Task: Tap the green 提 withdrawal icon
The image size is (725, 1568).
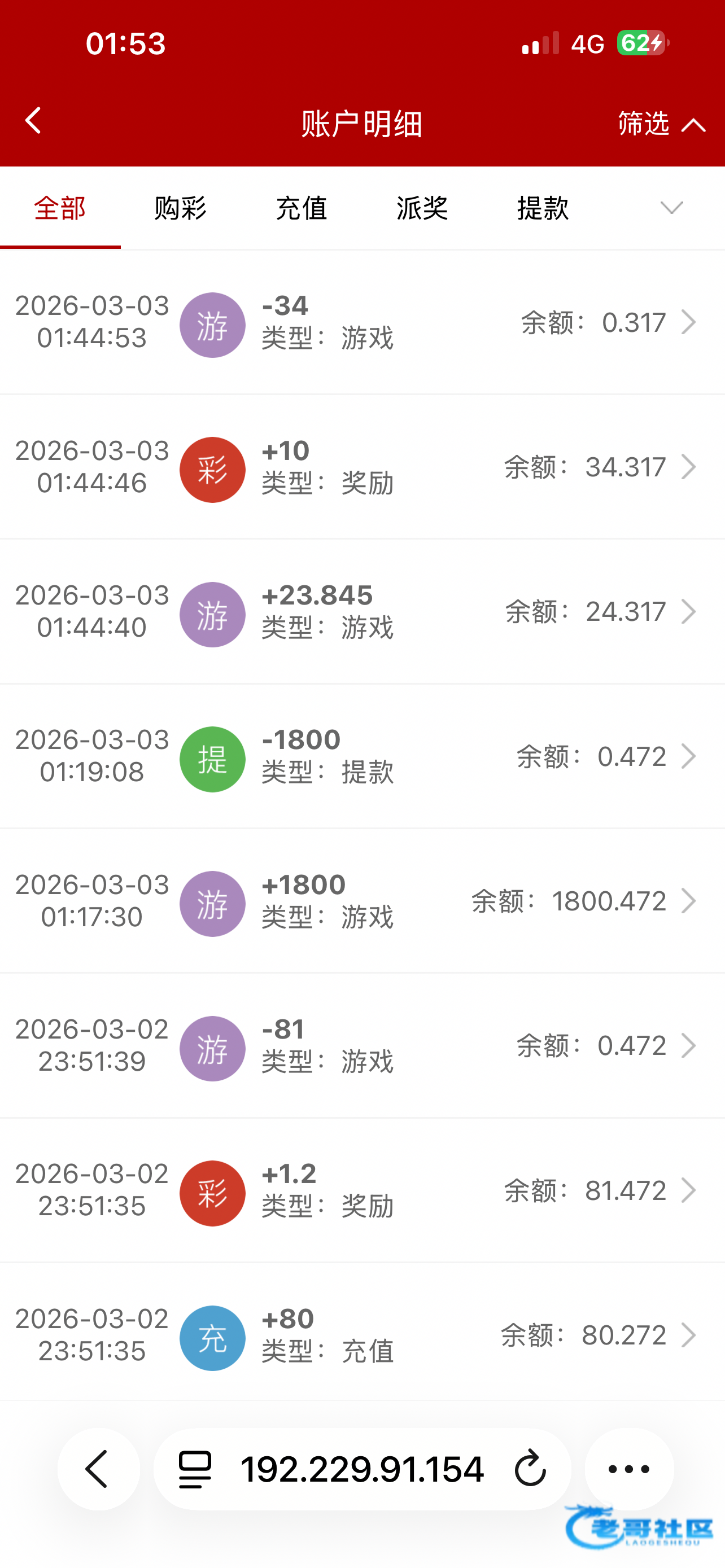Action: [212, 759]
